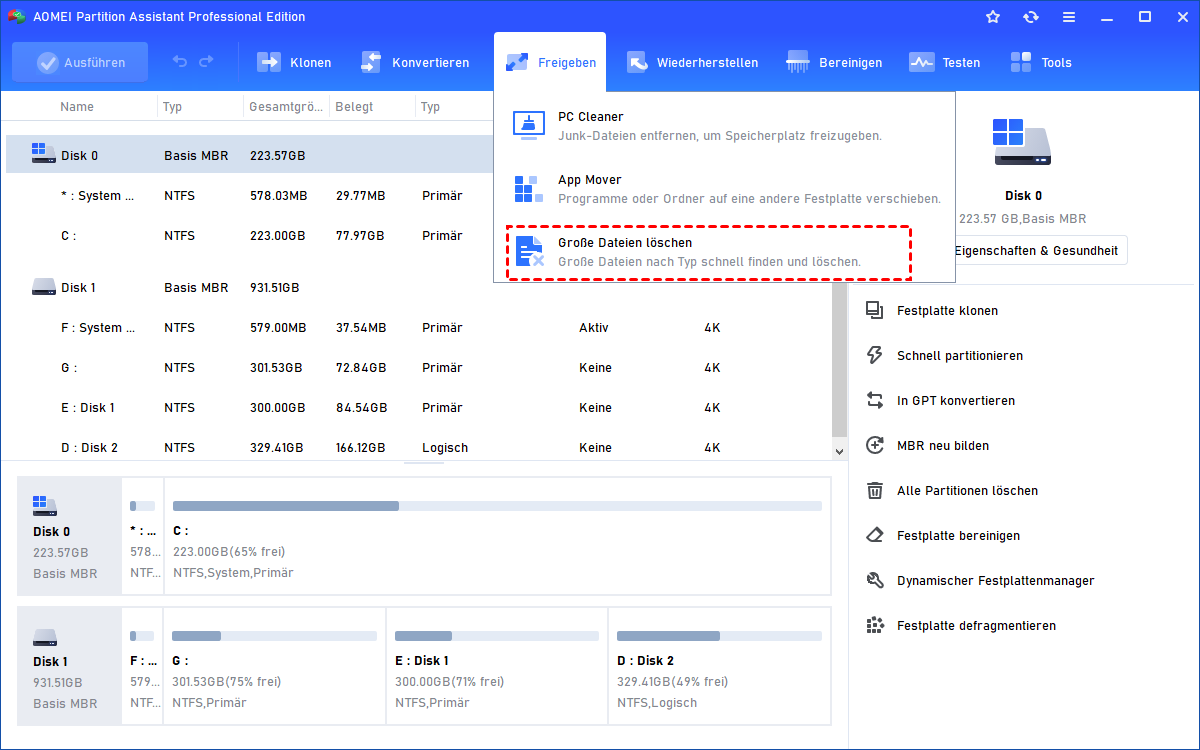
Task: Open the Konvertieren tool
Action: pos(372,62)
